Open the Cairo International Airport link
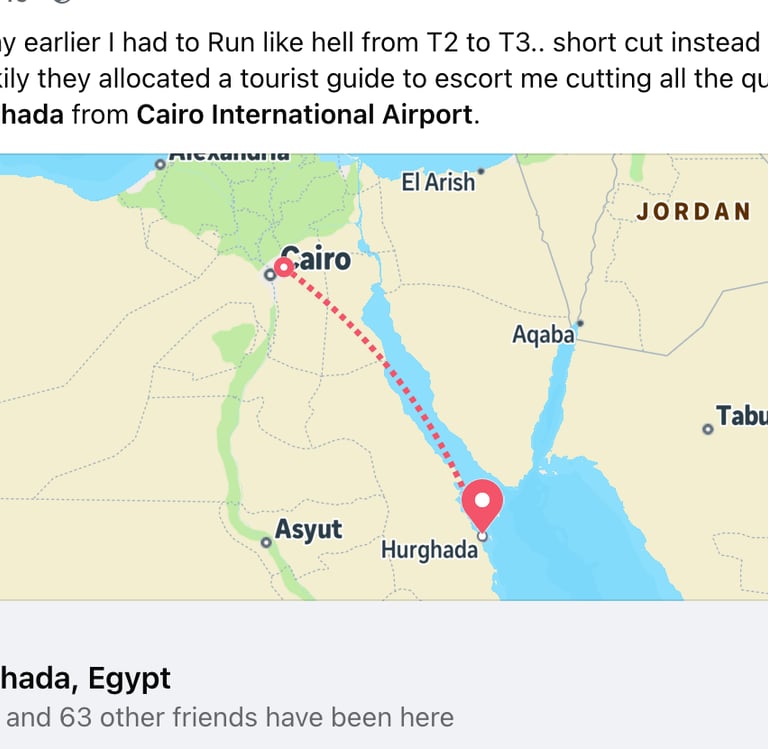This screenshot has height=749, width=768. pos(304,114)
